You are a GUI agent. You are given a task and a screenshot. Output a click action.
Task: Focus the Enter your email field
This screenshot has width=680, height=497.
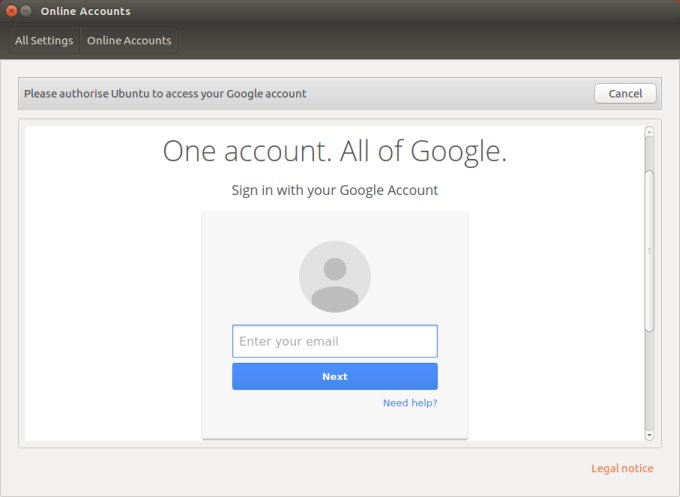[x=335, y=341]
